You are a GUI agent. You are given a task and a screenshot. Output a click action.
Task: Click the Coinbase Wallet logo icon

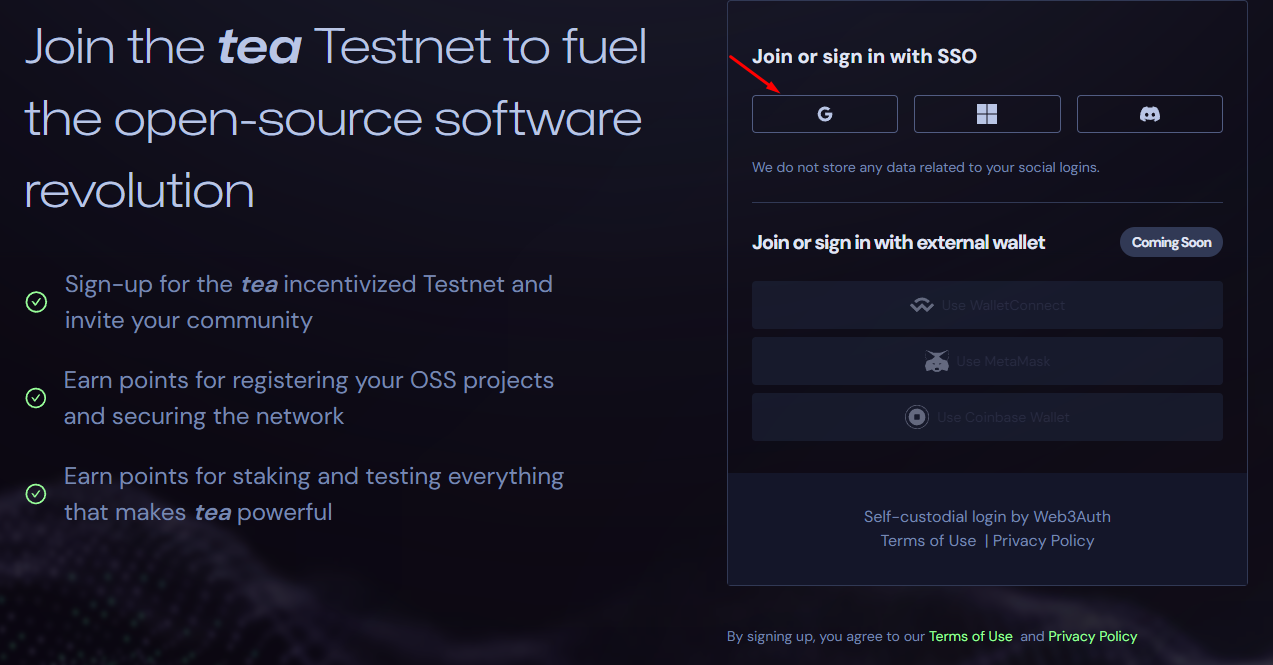click(x=917, y=417)
